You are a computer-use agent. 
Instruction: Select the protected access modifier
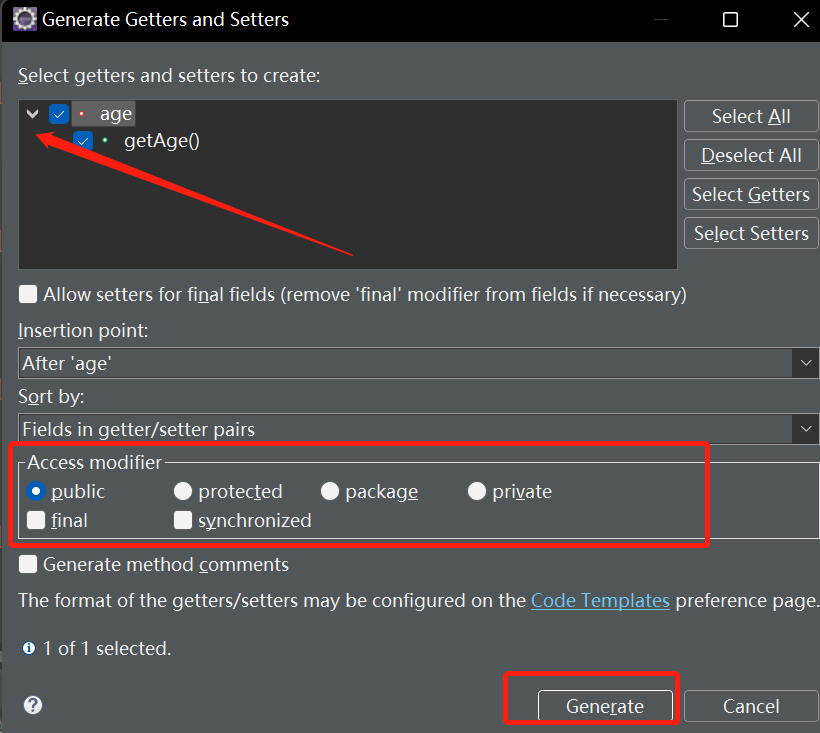183,491
